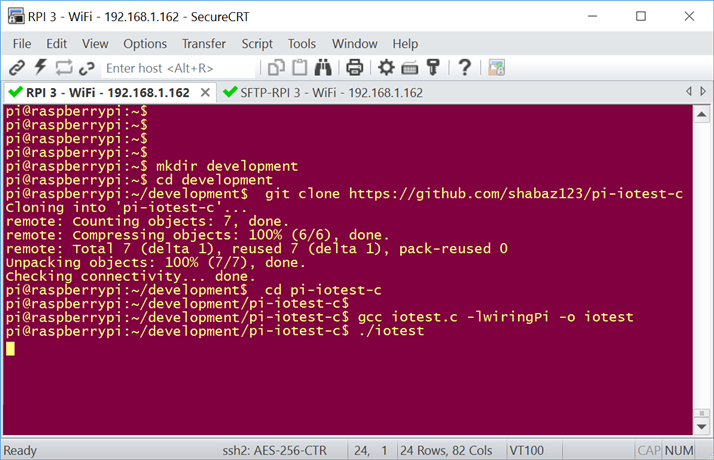Click the Paste clipboard toolbar icon

tap(300, 67)
